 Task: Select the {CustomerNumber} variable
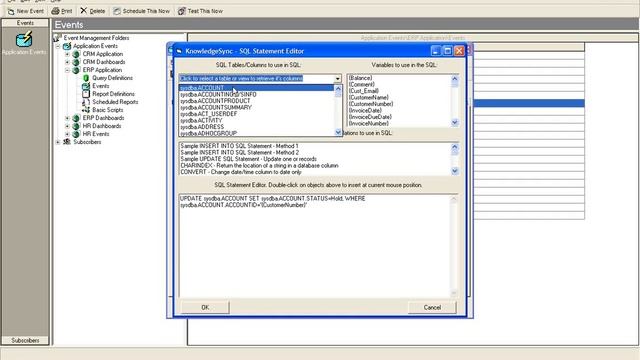click(x=371, y=104)
